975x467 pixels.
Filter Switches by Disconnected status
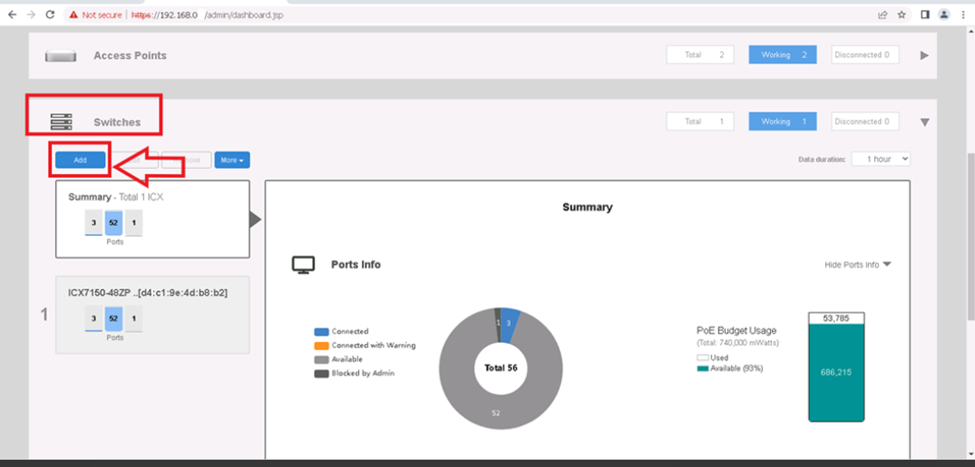click(865, 121)
